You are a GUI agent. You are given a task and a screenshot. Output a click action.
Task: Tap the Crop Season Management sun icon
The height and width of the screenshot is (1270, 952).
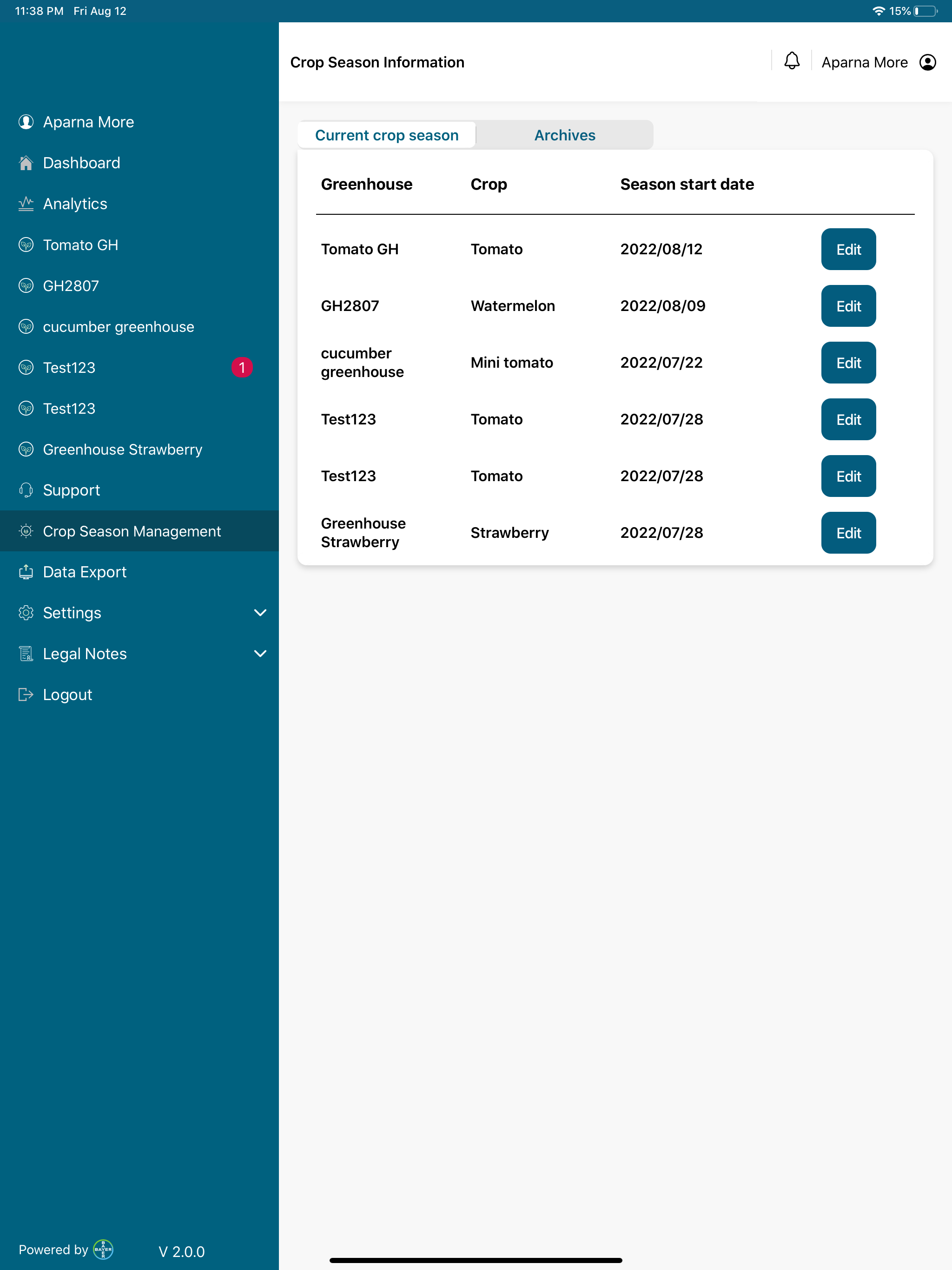tap(26, 531)
